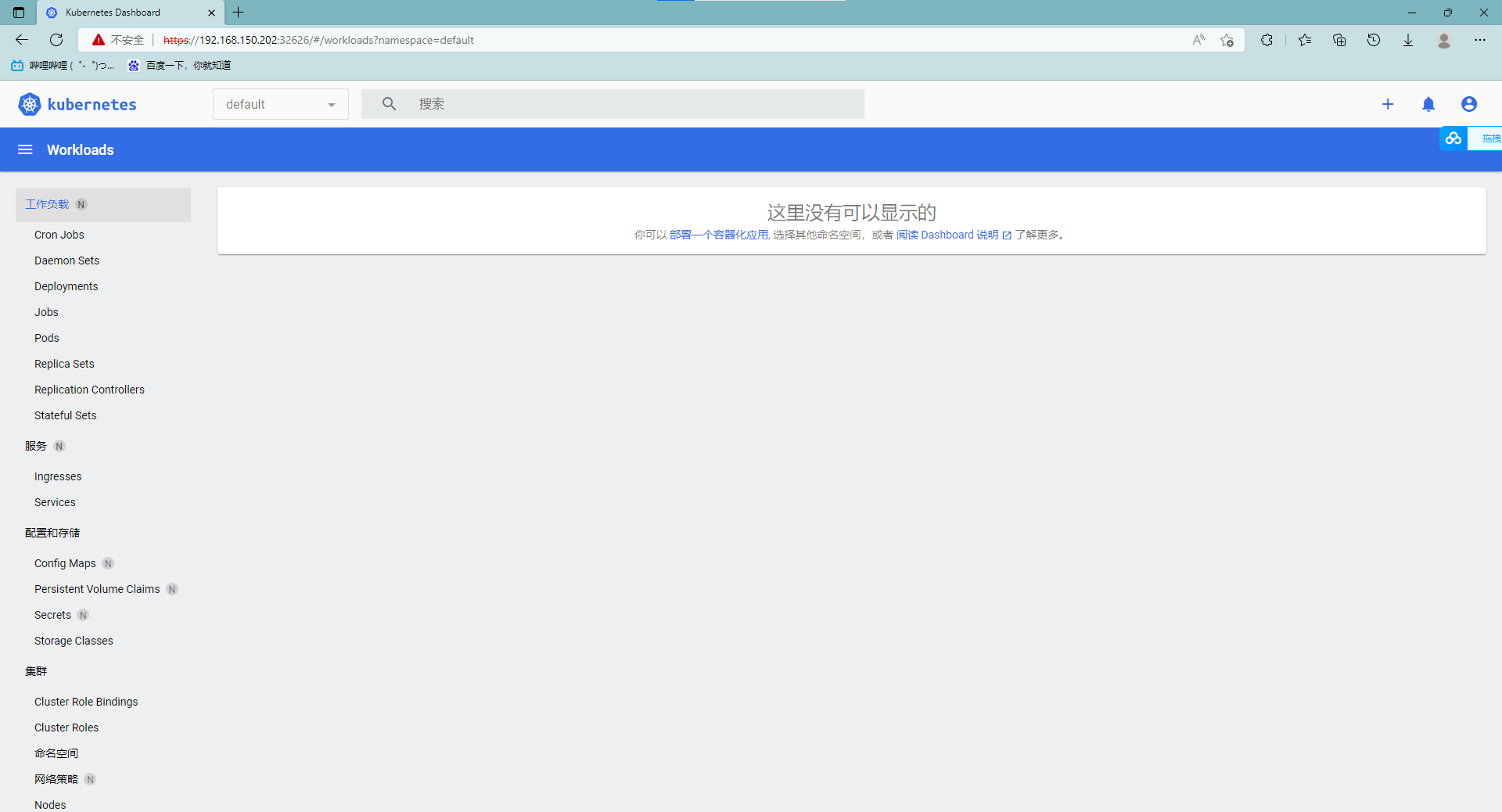Open the Downloads icon in the toolbar
Image resolution: width=1502 pixels, height=812 pixels.
[x=1408, y=40]
